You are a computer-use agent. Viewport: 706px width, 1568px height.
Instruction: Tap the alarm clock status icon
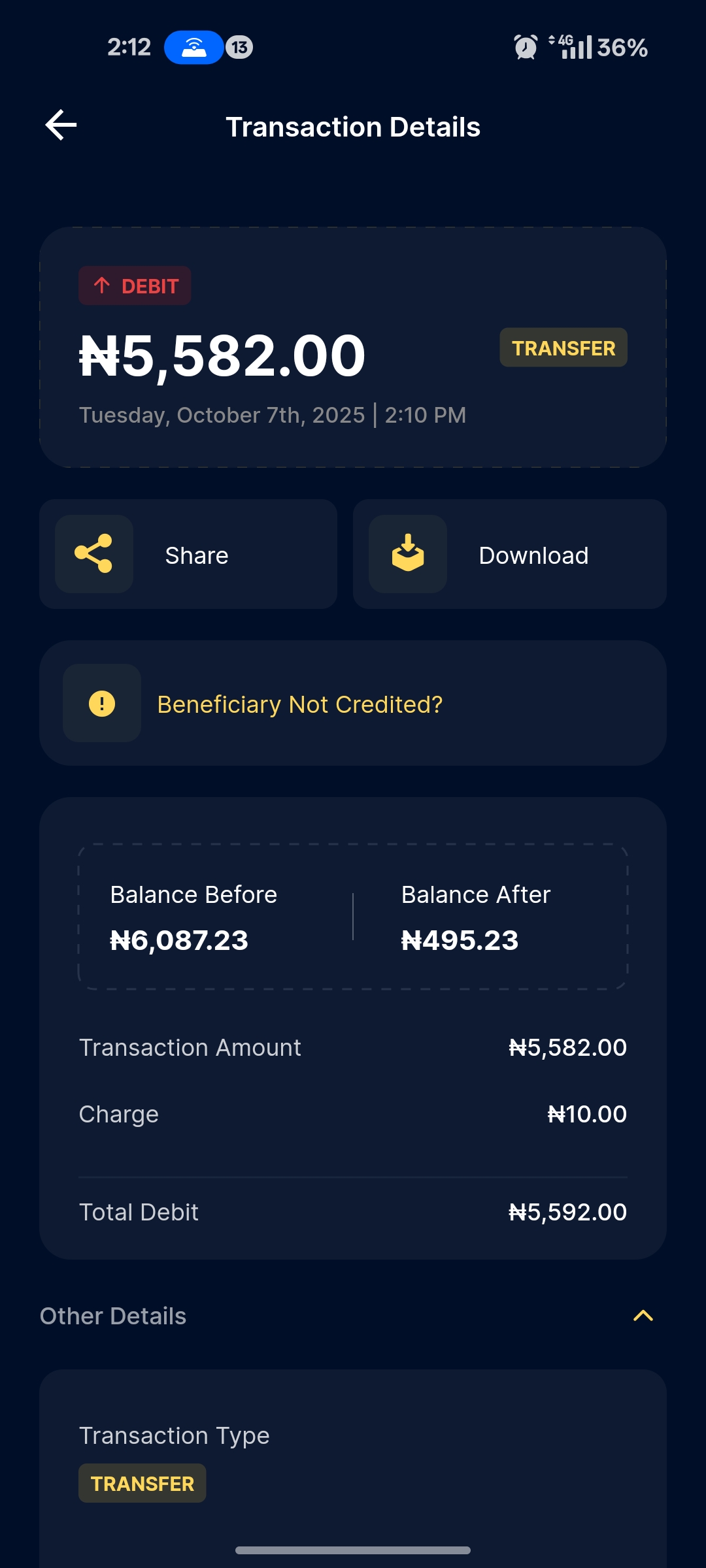526,47
